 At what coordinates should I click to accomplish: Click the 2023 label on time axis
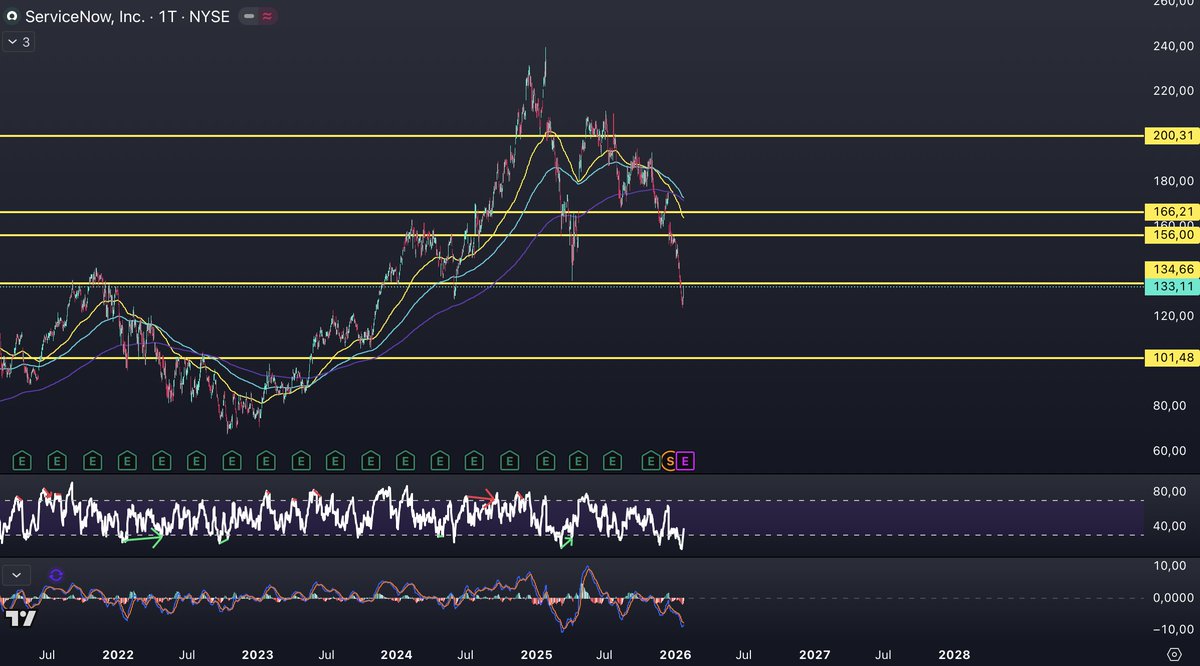[x=257, y=655]
